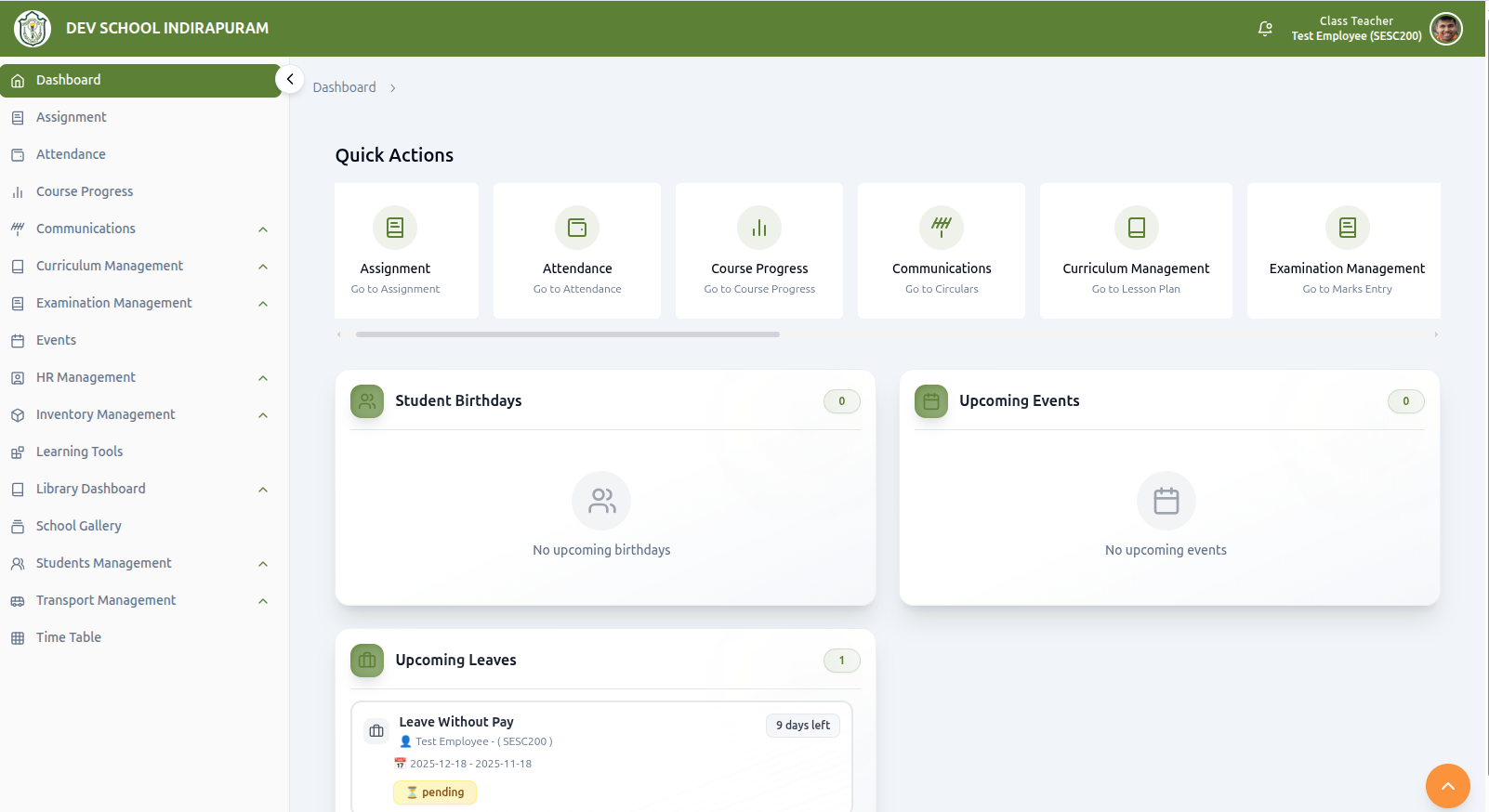Click the Dashboard breadcrumb link
This screenshot has height=812, width=1489.
(344, 87)
